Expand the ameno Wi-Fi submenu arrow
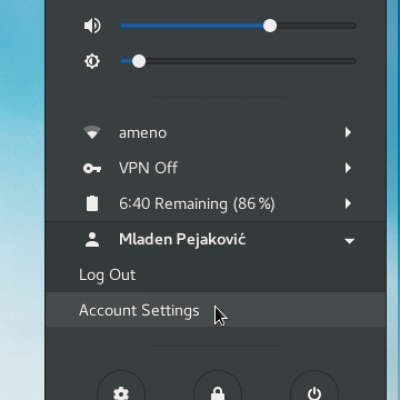Image resolution: width=400 pixels, height=400 pixels. point(348,133)
